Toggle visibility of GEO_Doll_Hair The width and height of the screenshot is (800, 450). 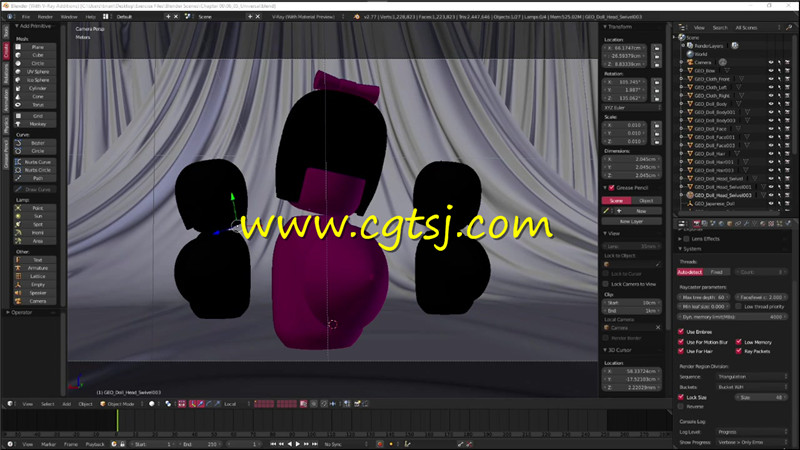click(771, 154)
